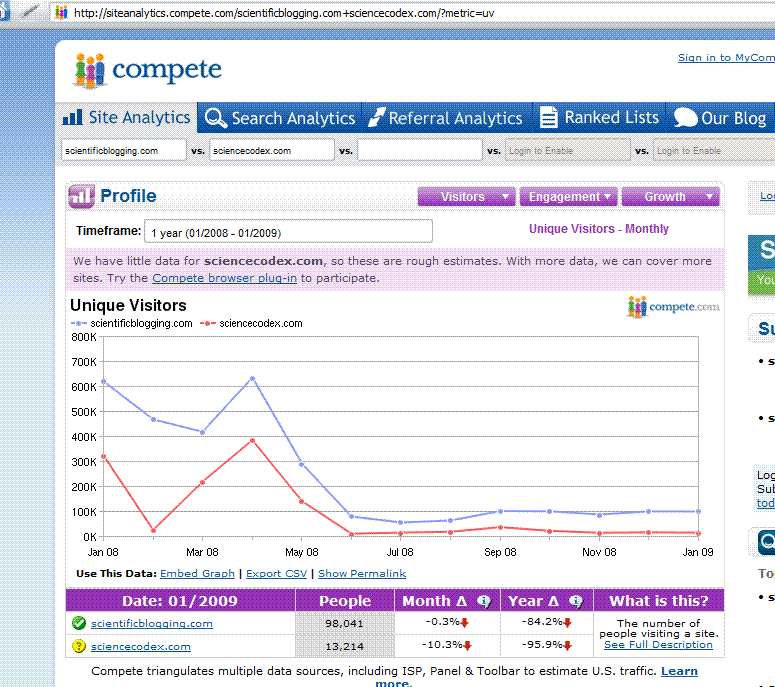Image resolution: width=775 pixels, height=687 pixels.
Task: Open the Growth dropdown
Action: click(670, 197)
